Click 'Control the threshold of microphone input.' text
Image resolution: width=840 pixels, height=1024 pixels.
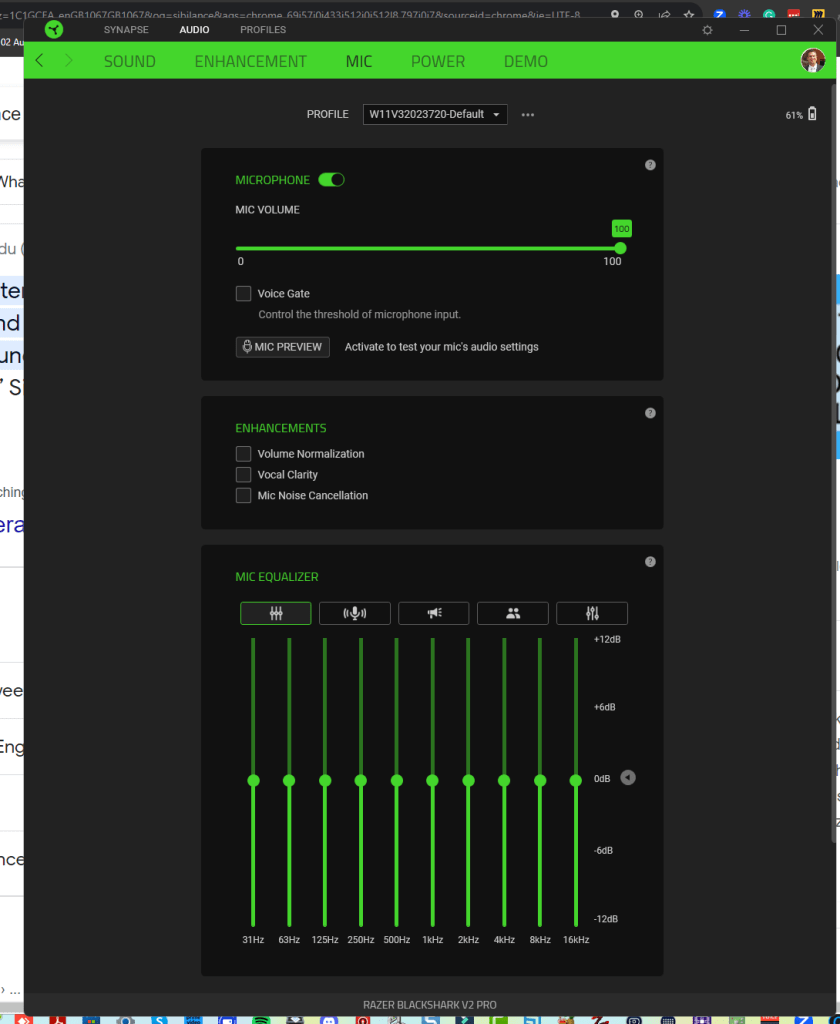pyautogui.click(x=359, y=314)
